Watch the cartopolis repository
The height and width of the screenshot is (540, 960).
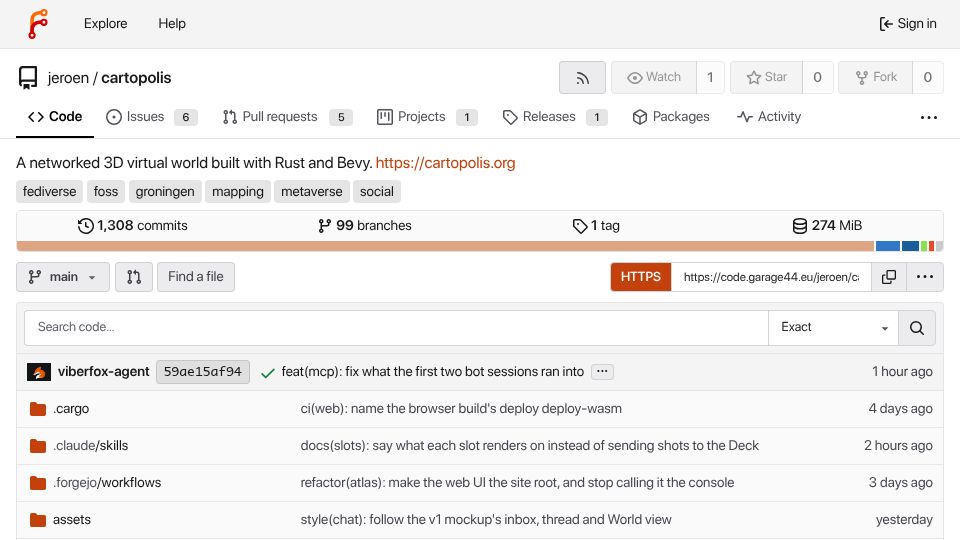654,78
